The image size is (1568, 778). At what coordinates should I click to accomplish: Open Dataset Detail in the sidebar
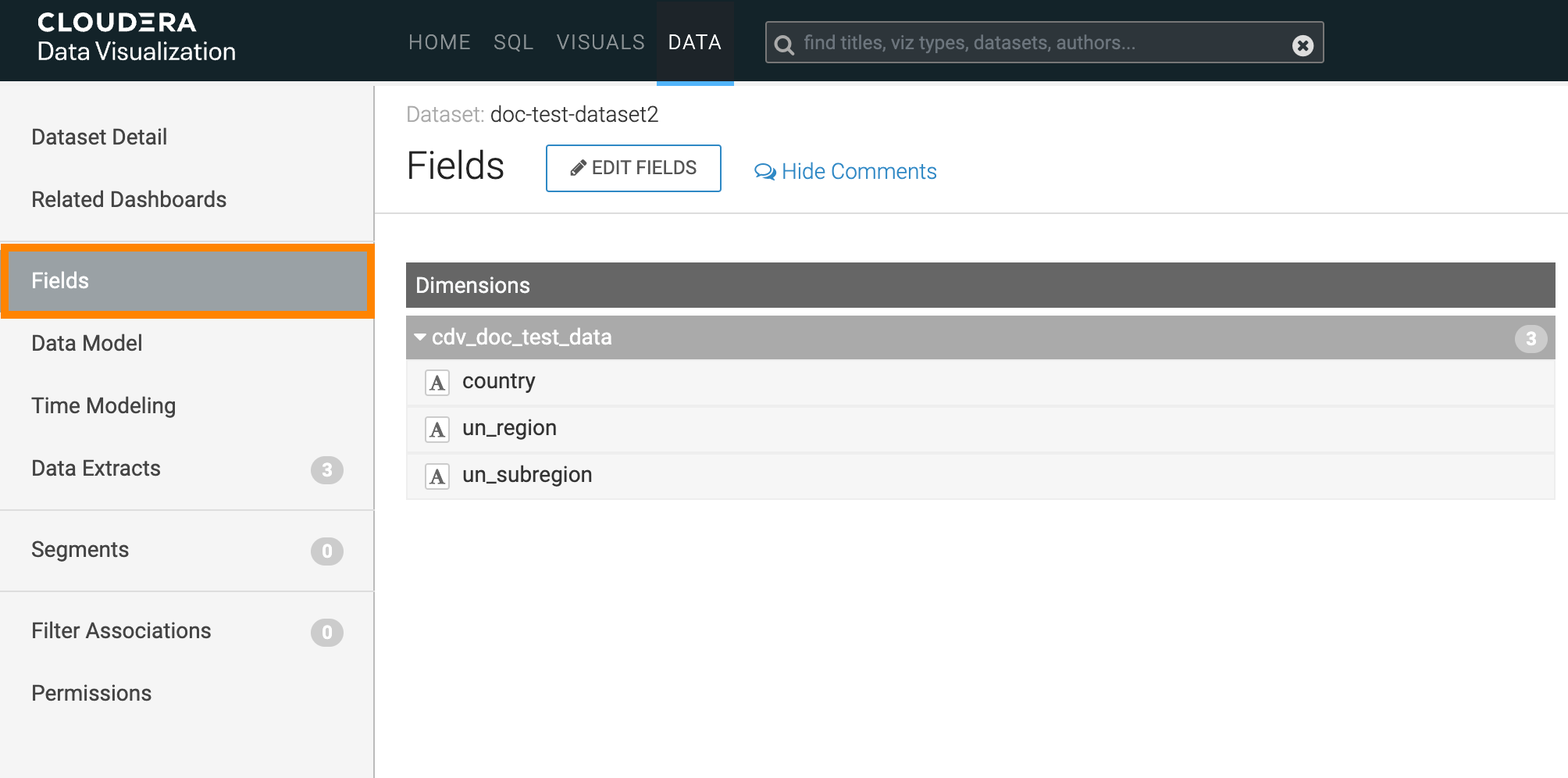(99, 137)
